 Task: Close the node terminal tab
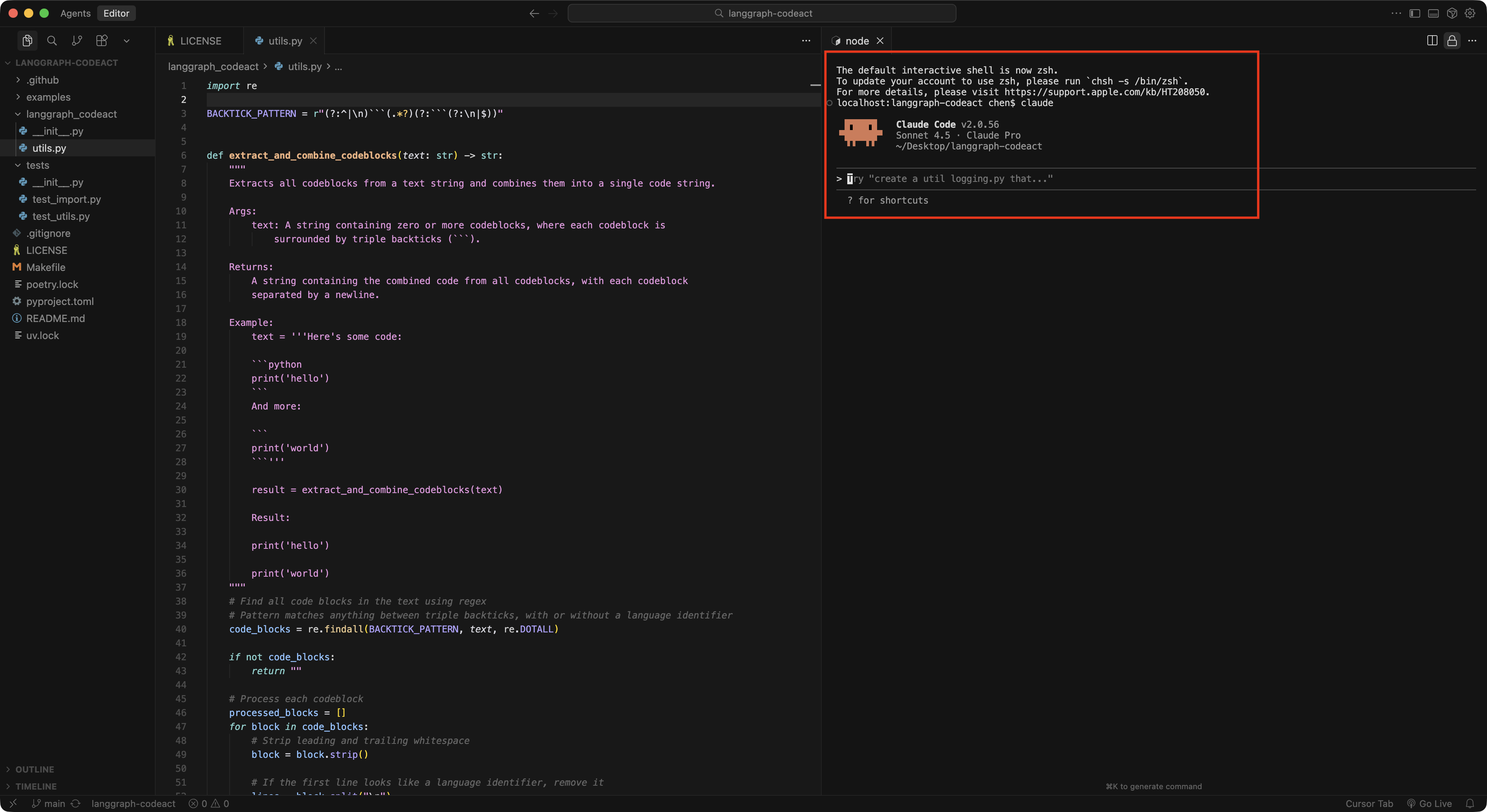[x=880, y=41]
